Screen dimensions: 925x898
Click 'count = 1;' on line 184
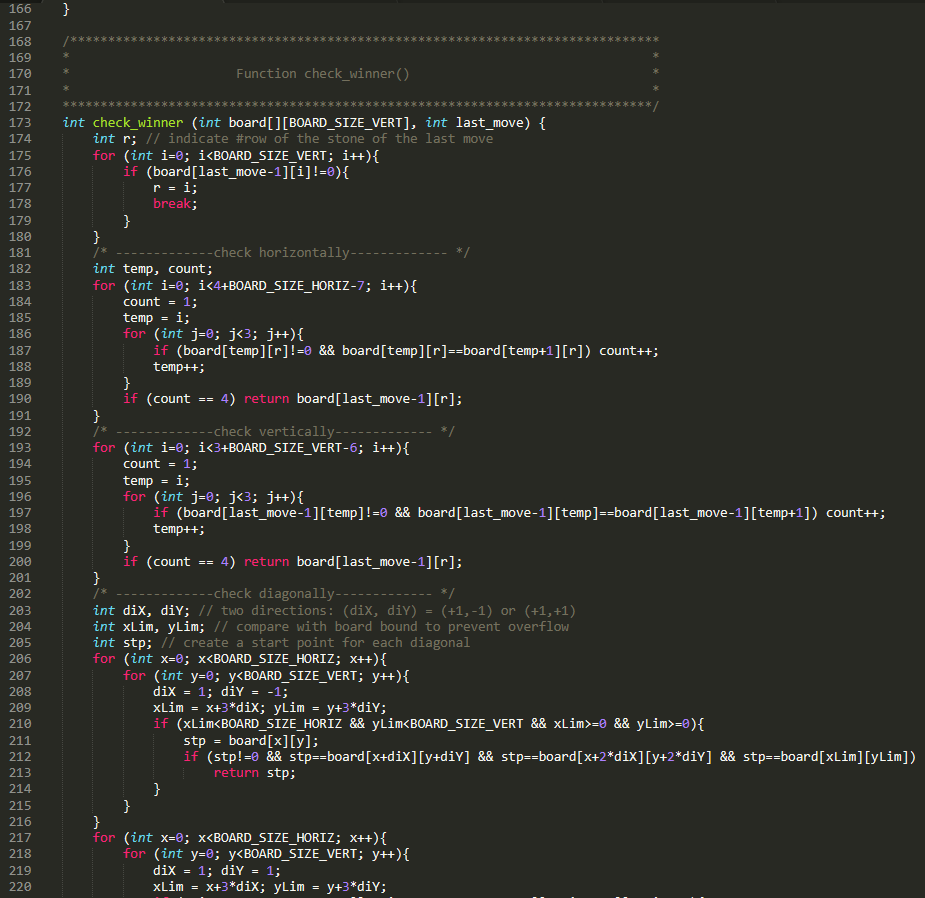160,301
